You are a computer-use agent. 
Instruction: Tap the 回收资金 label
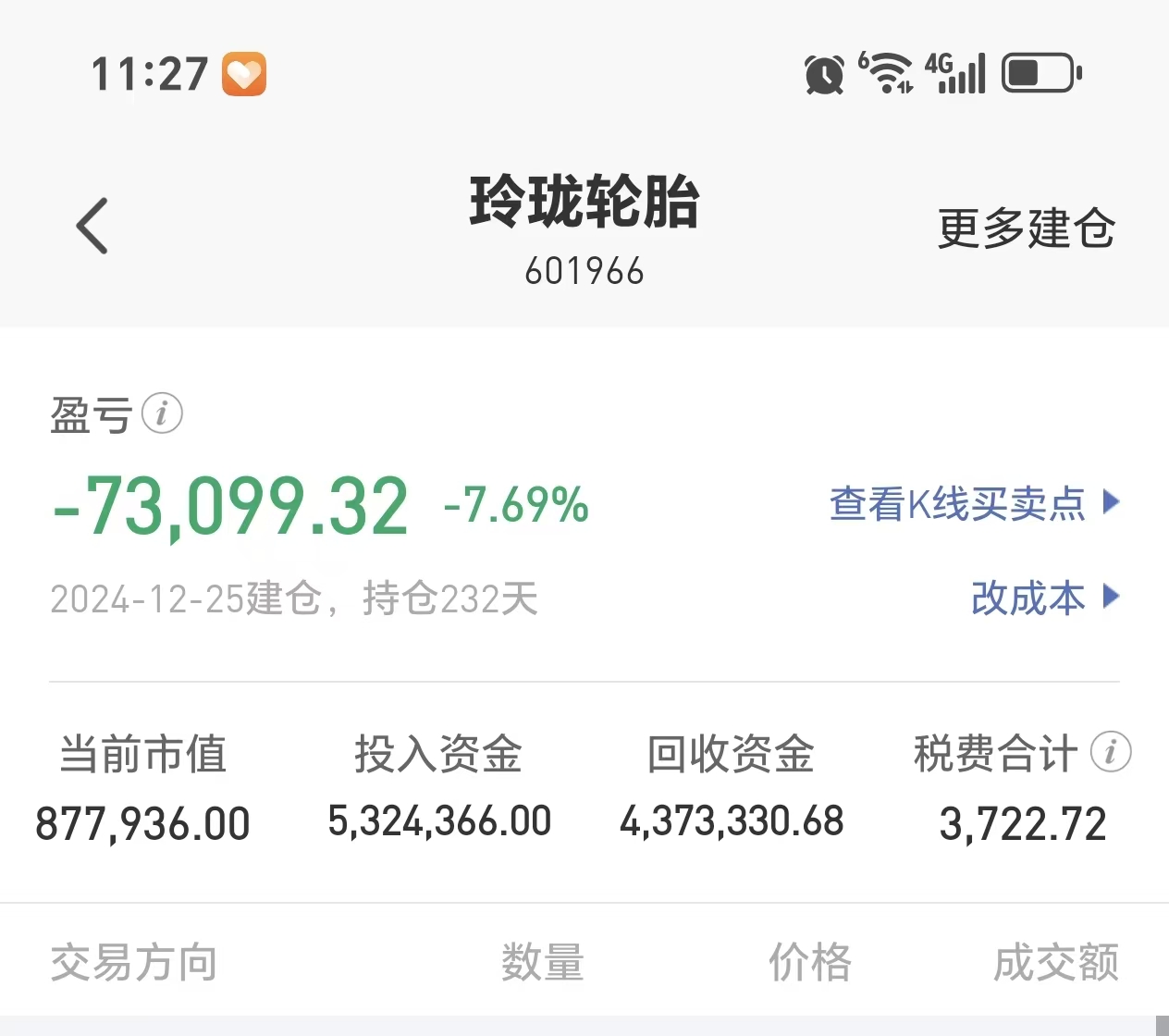pos(731,754)
